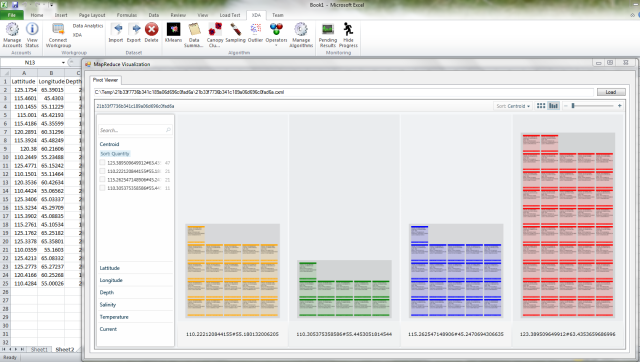This screenshot has width=640, height=362.
Task: Switch to grid view in Pivot Viewer
Action: click(541, 106)
